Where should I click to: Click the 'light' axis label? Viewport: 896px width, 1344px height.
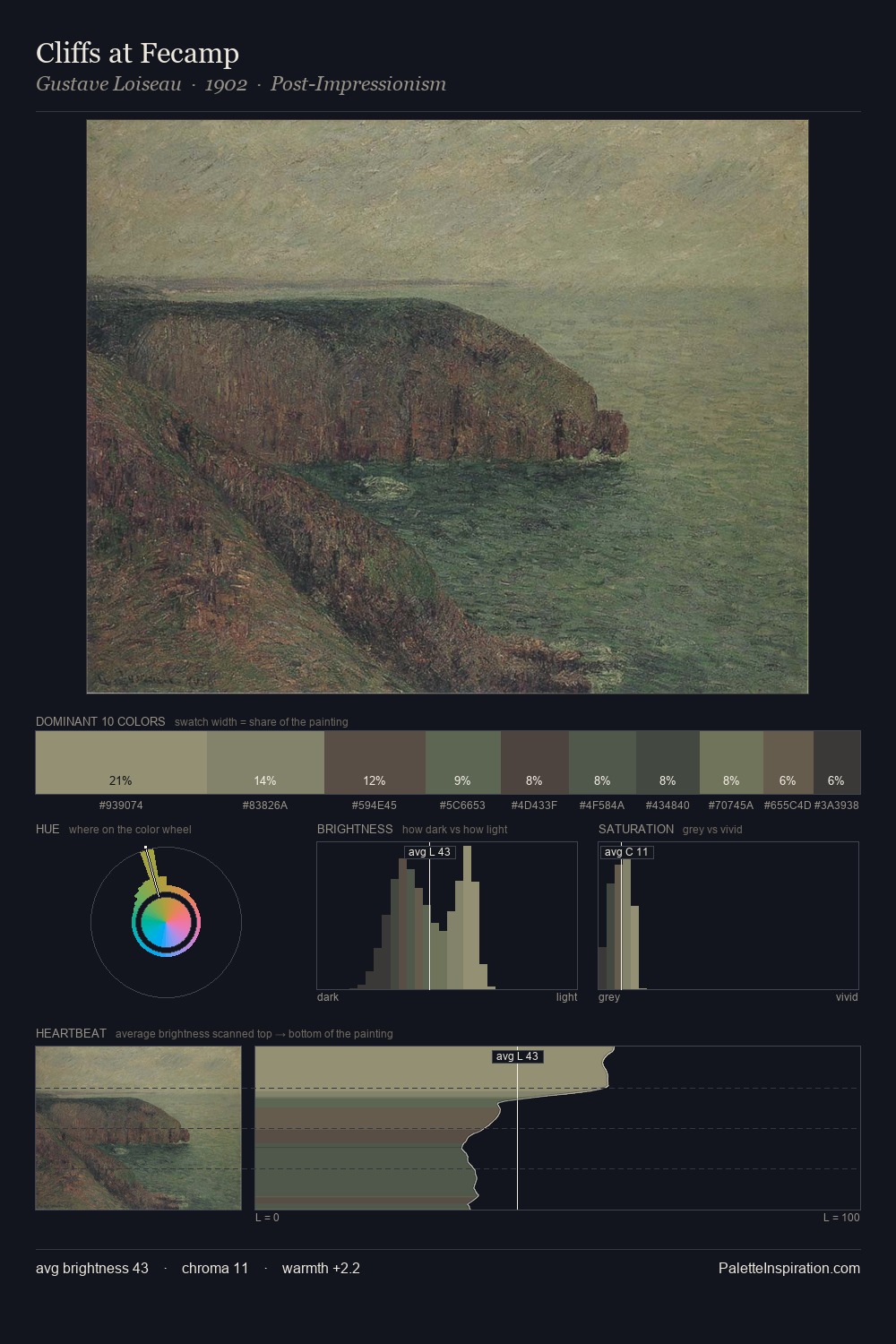coord(567,997)
